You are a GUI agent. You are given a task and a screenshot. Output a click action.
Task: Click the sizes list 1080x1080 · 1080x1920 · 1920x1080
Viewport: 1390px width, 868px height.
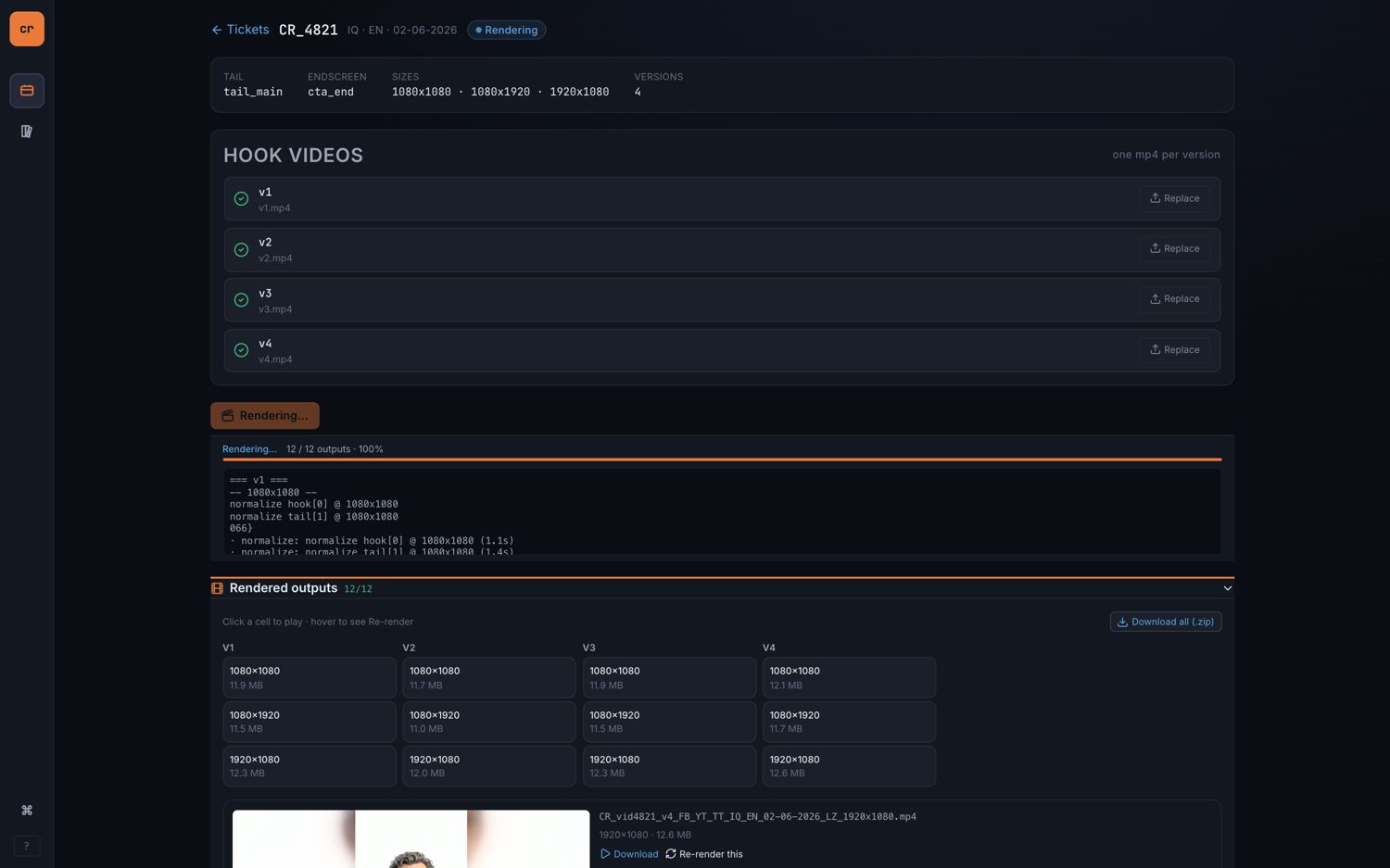(x=500, y=92)
